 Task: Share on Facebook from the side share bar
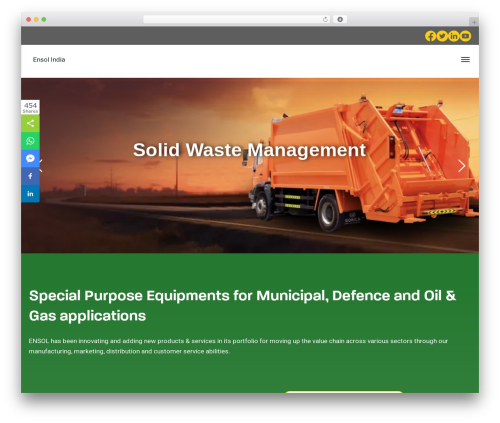coord(30,176)
